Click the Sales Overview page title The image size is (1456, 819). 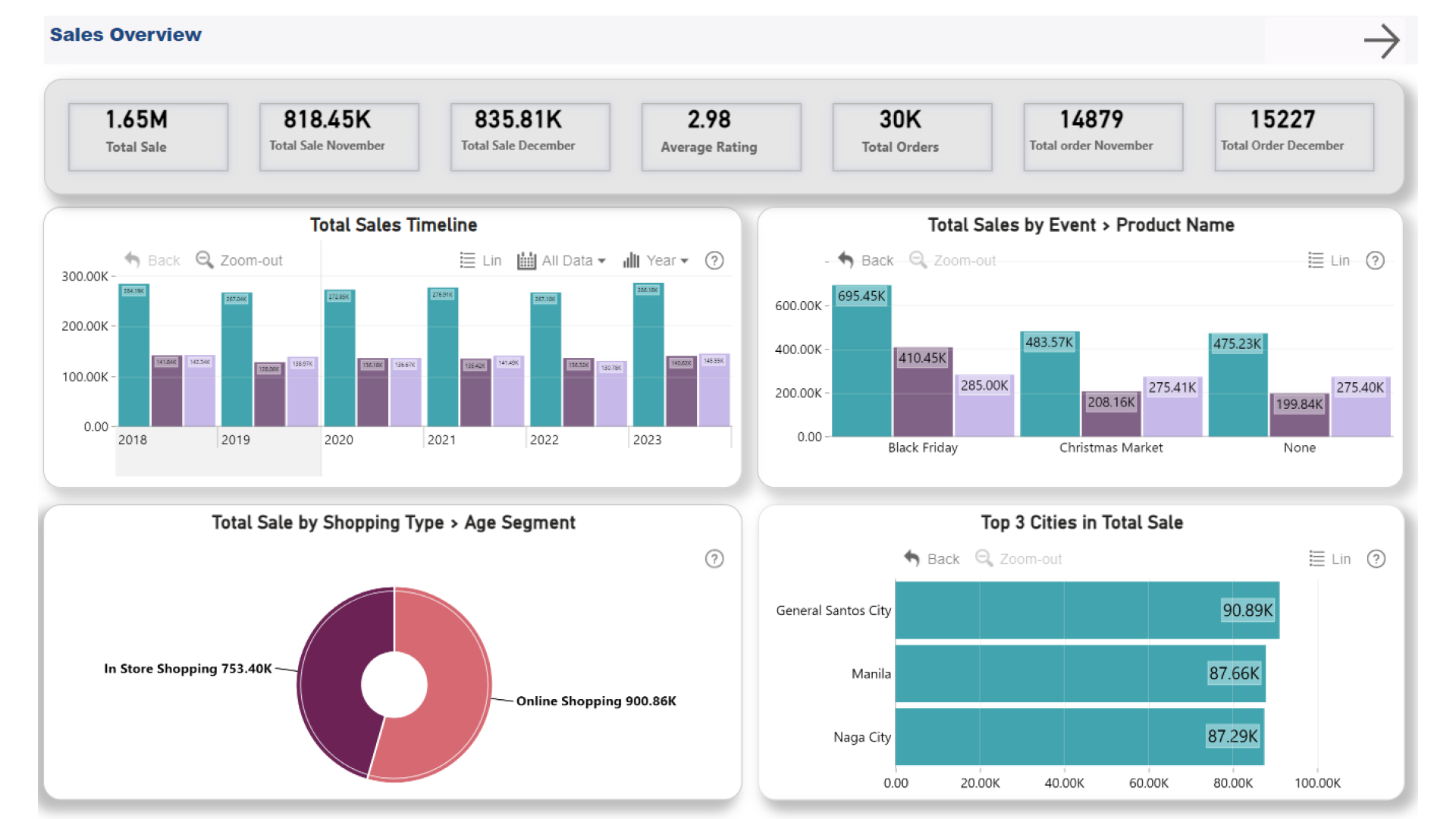[x=126, y=35]
